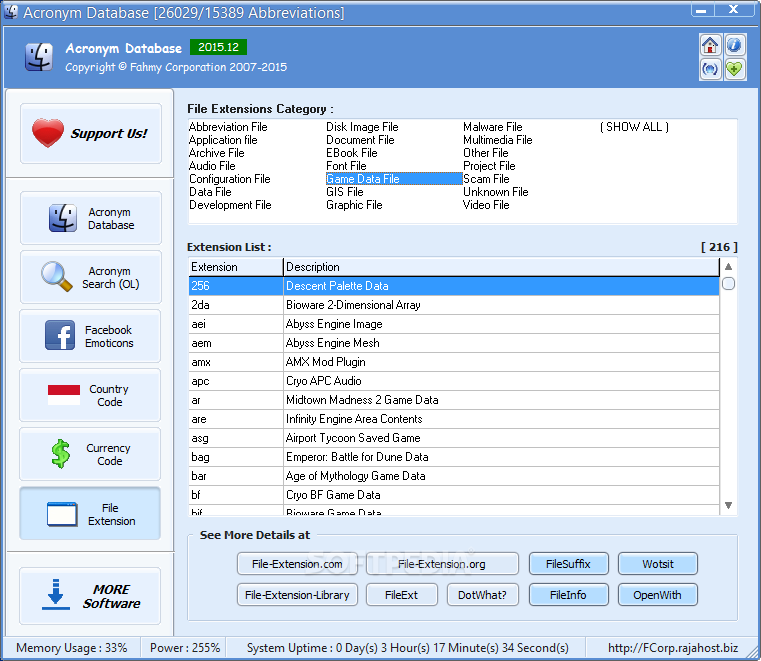Select Application file category

pyautogui.click(x=223, y=140)
